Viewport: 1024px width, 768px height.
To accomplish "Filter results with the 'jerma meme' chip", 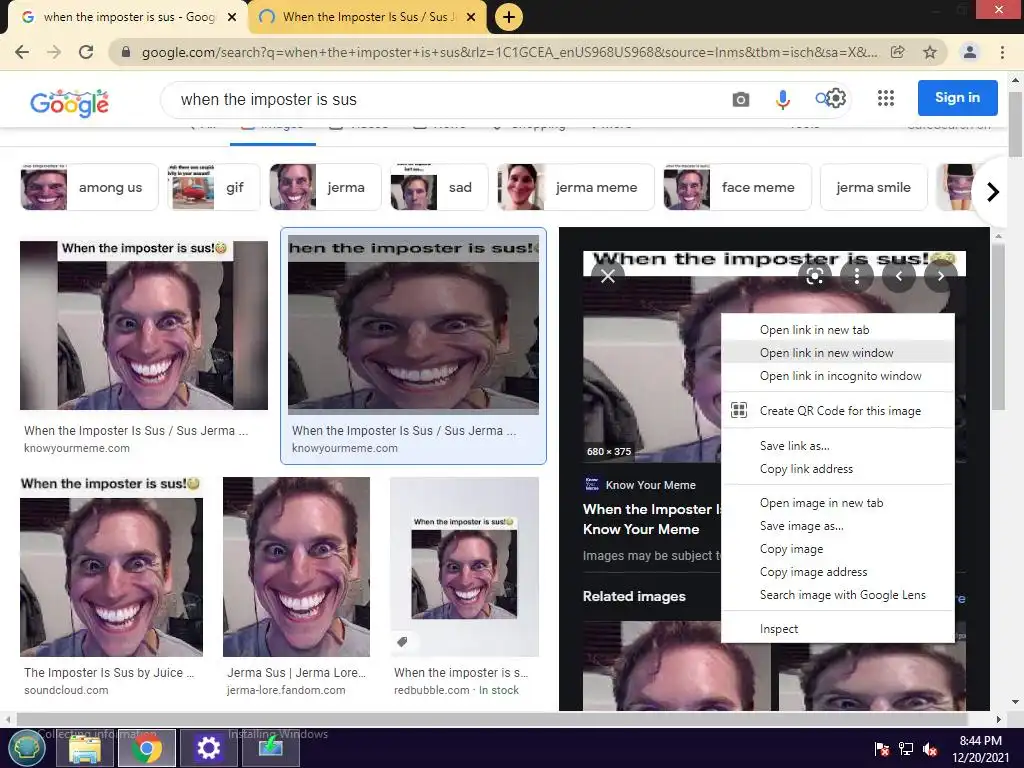I will [x=575, y=187].
